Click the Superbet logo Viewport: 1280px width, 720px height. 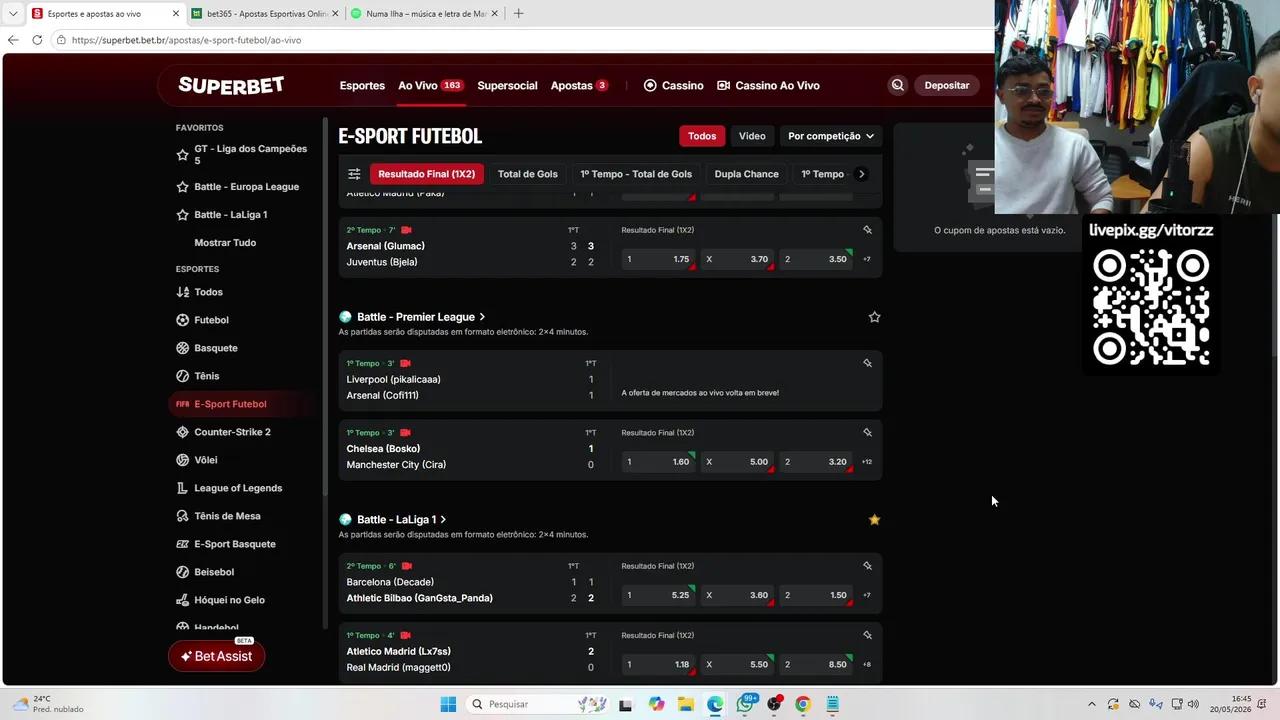pos(231,85)
